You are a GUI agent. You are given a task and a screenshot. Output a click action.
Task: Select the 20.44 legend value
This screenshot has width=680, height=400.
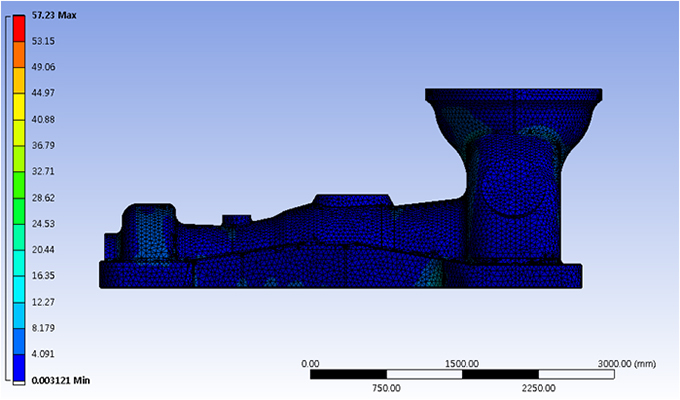pyautogui.click(x=43, y=249)
